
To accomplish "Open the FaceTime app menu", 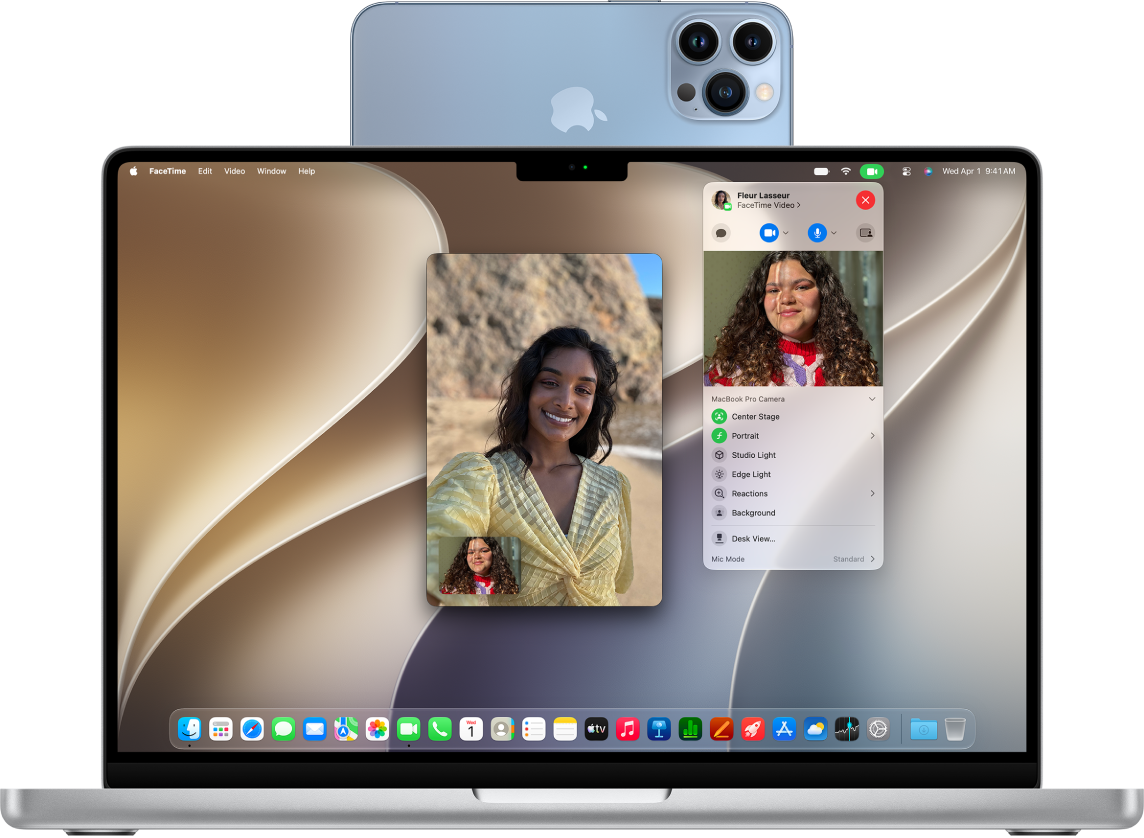I will 168,171.
